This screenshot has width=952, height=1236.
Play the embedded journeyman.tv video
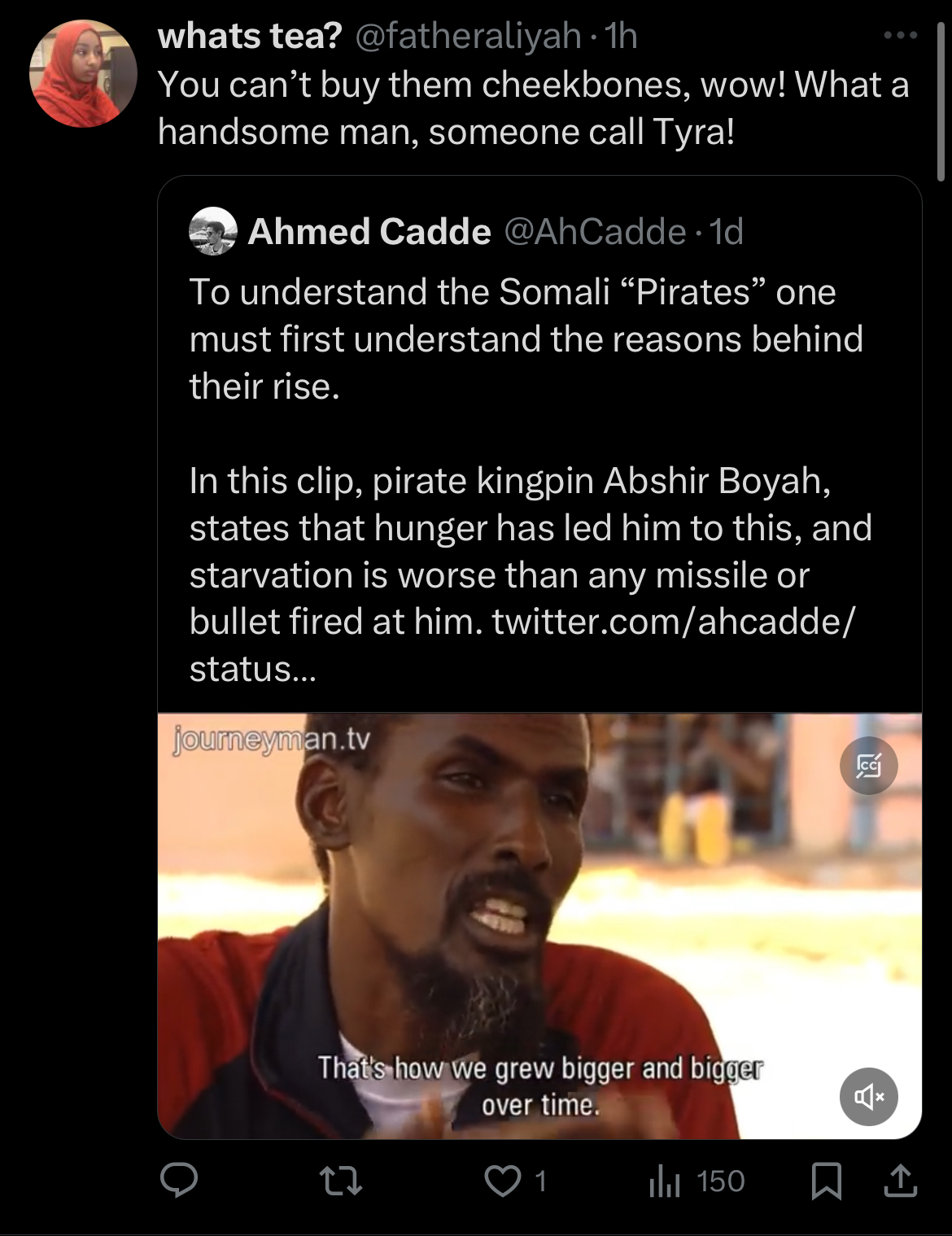[x=539, y=926]
